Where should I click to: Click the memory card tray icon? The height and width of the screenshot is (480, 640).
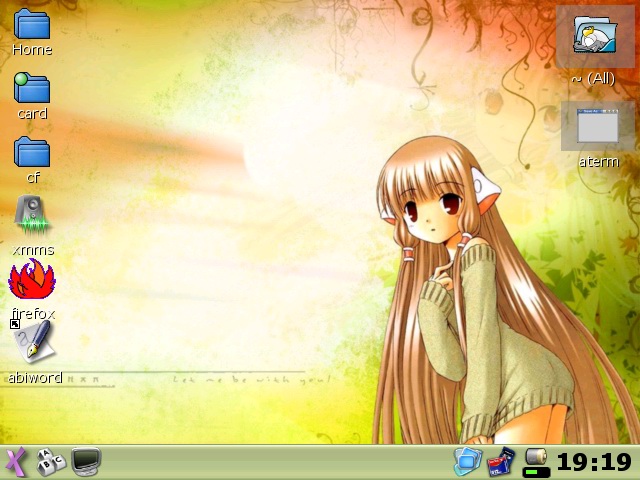(501, 461)
